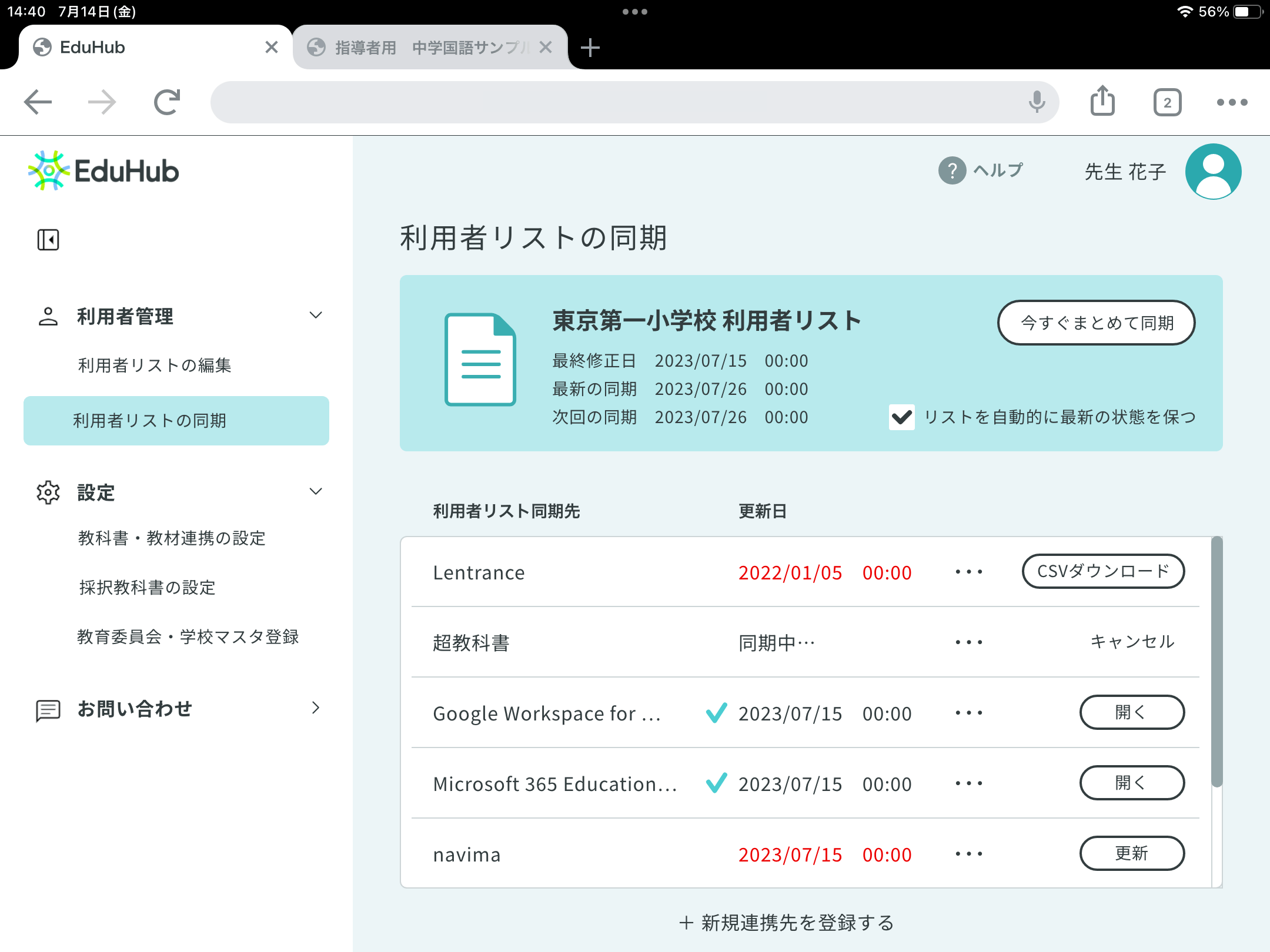This screenshot has height=952, width=1270.
Task: Click 開く for Microsoft 365 Education
Action: click(1132, 783)
